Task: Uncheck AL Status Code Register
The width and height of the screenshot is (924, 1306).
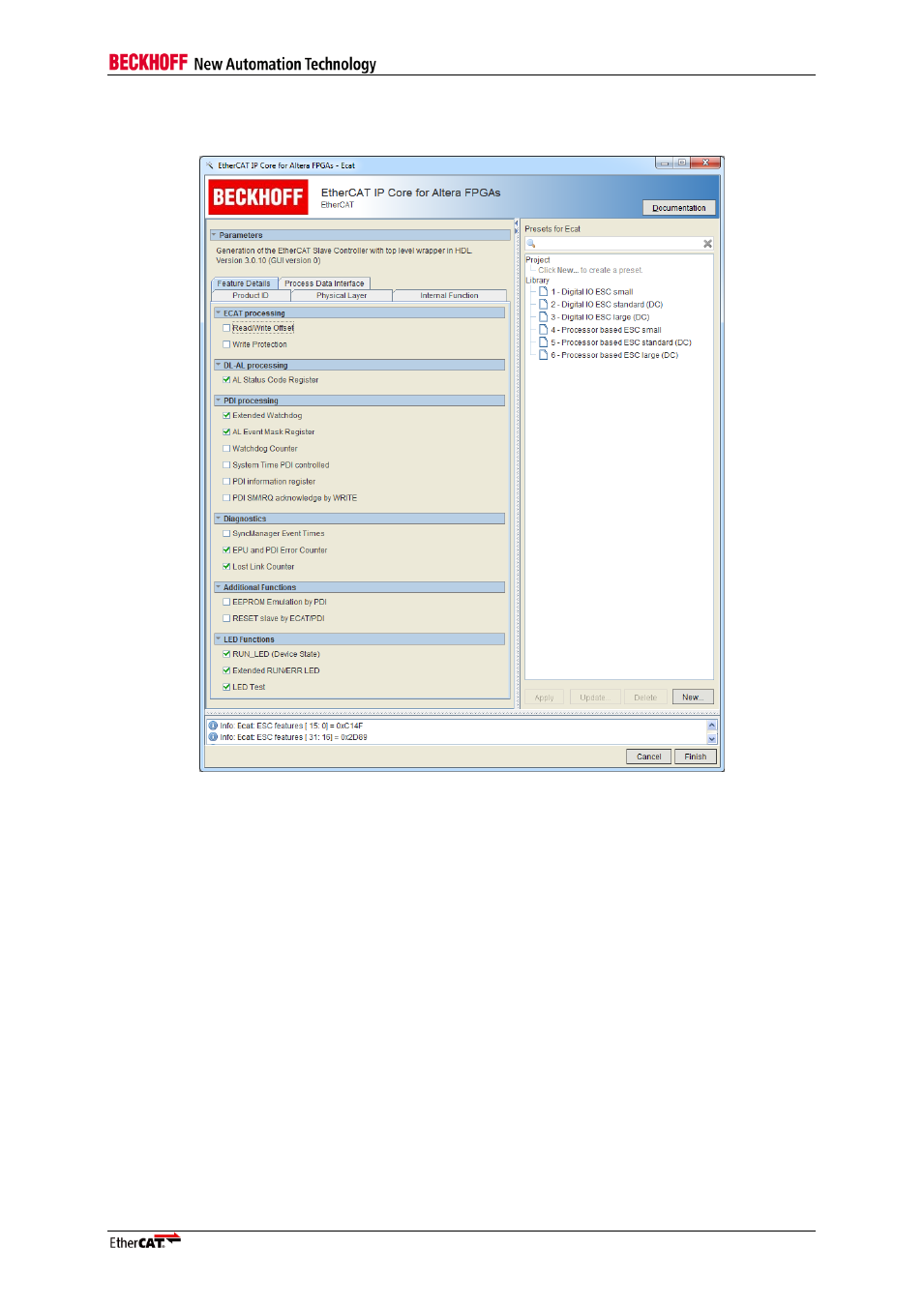Action: coord(226,380)
